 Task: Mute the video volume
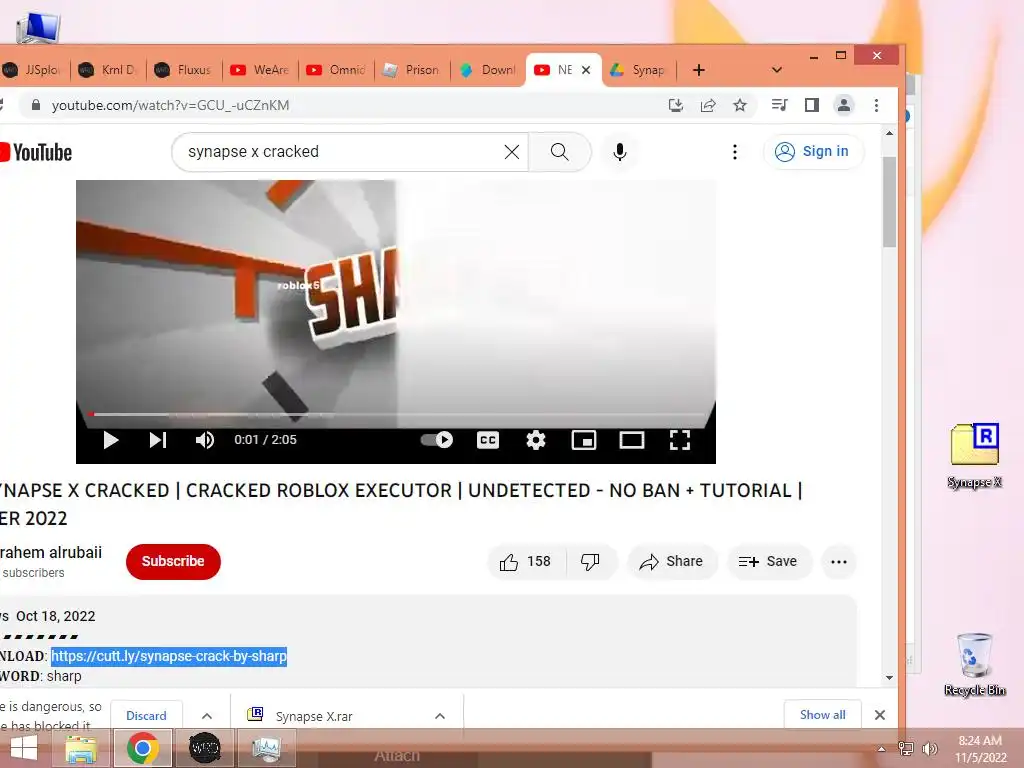[205, 440]
